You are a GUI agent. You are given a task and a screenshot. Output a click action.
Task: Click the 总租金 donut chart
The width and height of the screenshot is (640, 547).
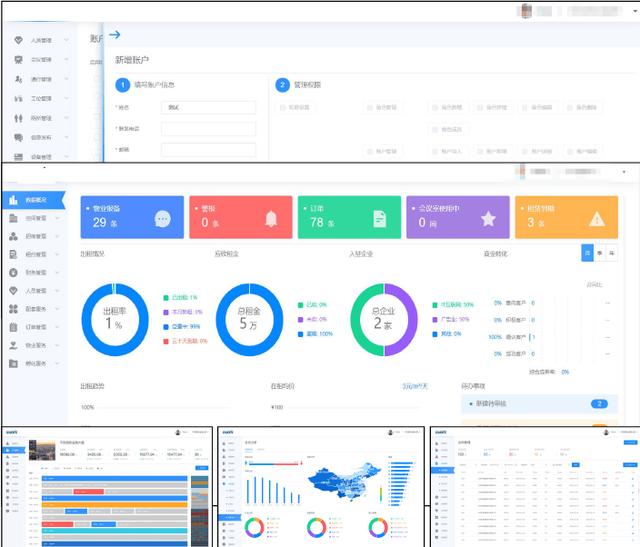pos(249,320)
